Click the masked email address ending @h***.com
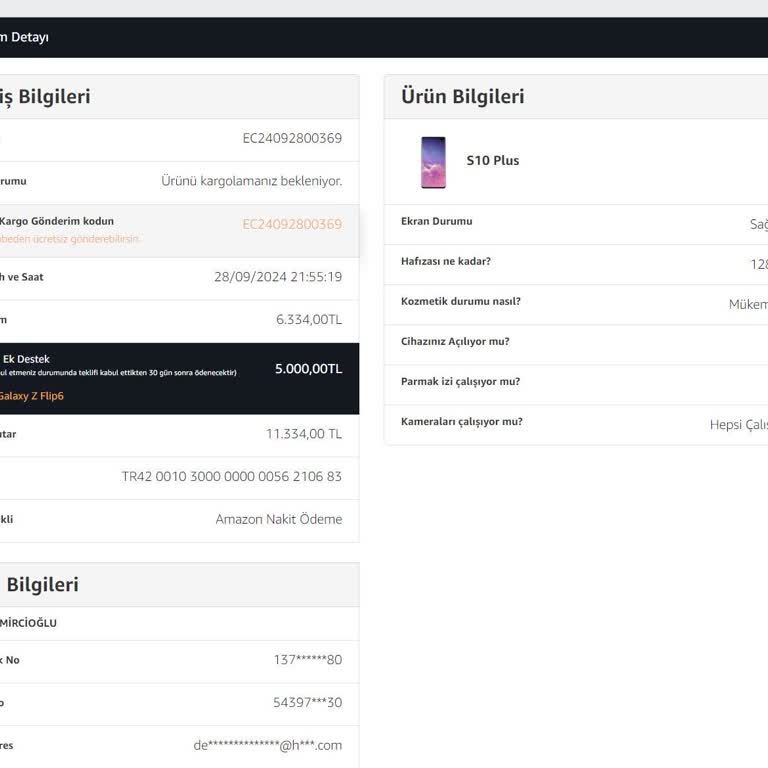Screen dimensions: 768x768 267,745
